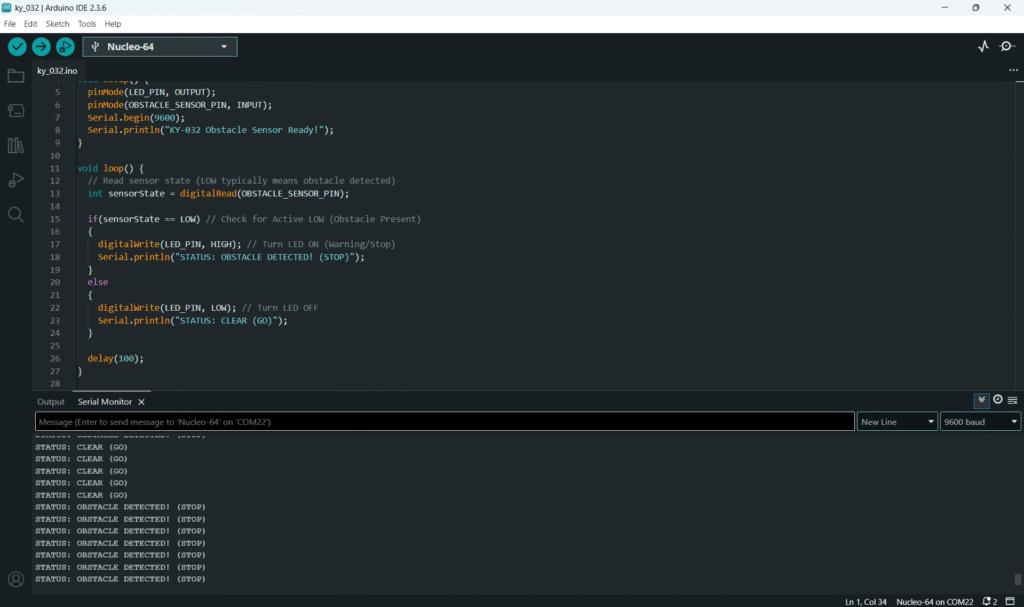
Task: Open the 9600 baud rate dropdown
Action: (x=980, y=422)
